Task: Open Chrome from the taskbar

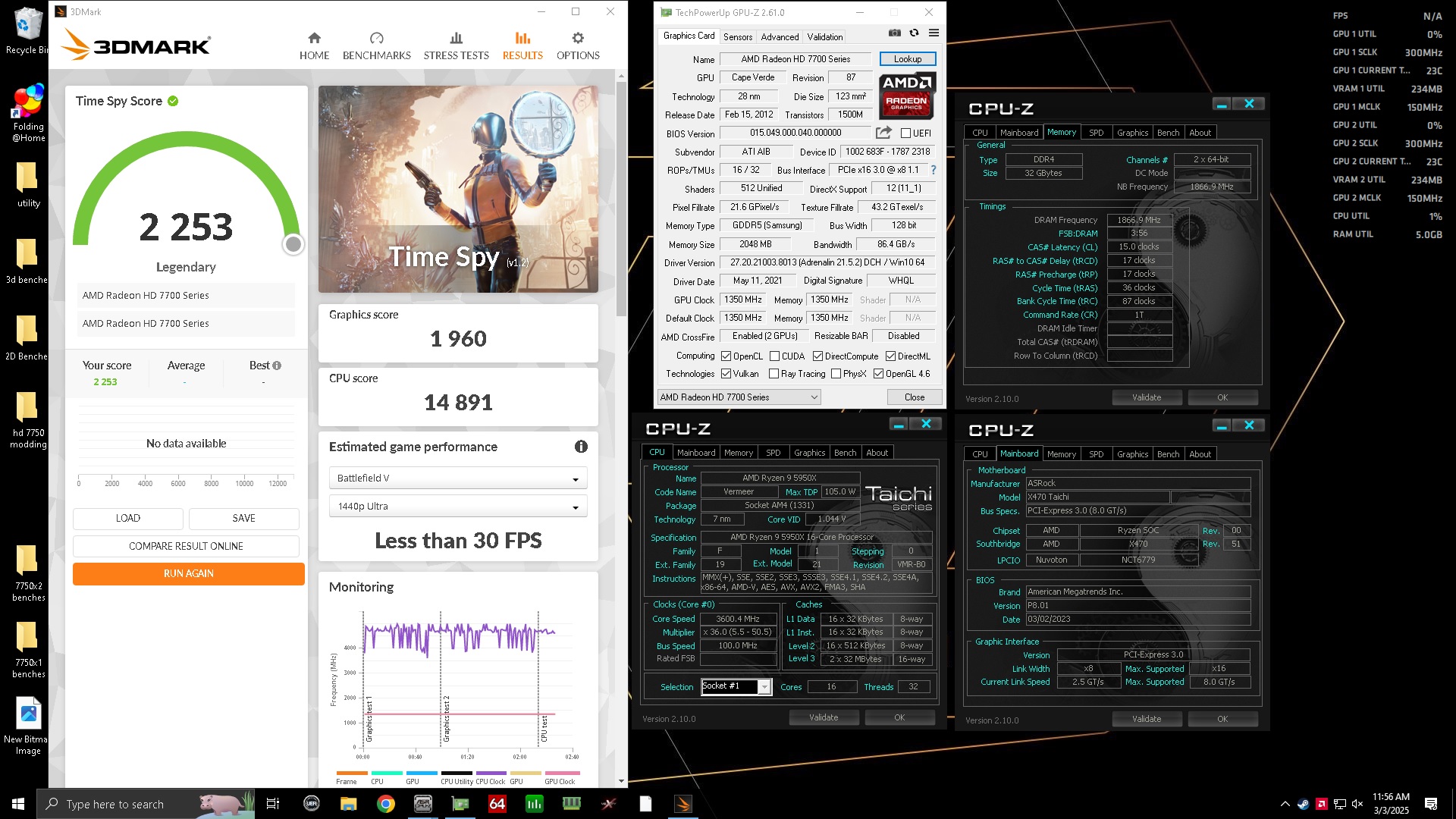Action: pos(386,804)
